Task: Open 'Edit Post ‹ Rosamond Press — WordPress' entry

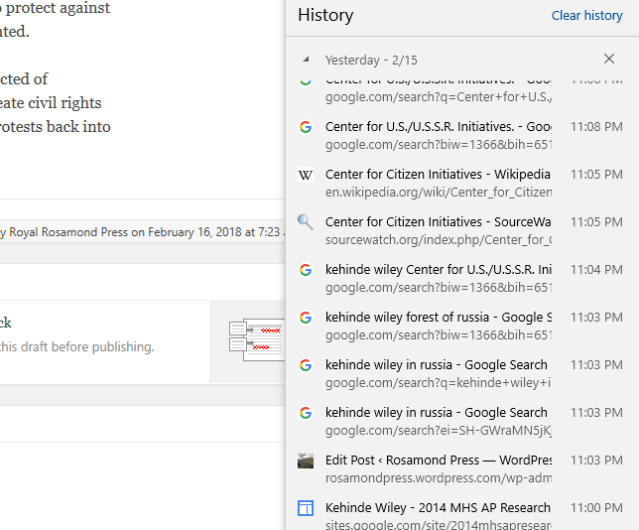Action: tap(438, 460)
